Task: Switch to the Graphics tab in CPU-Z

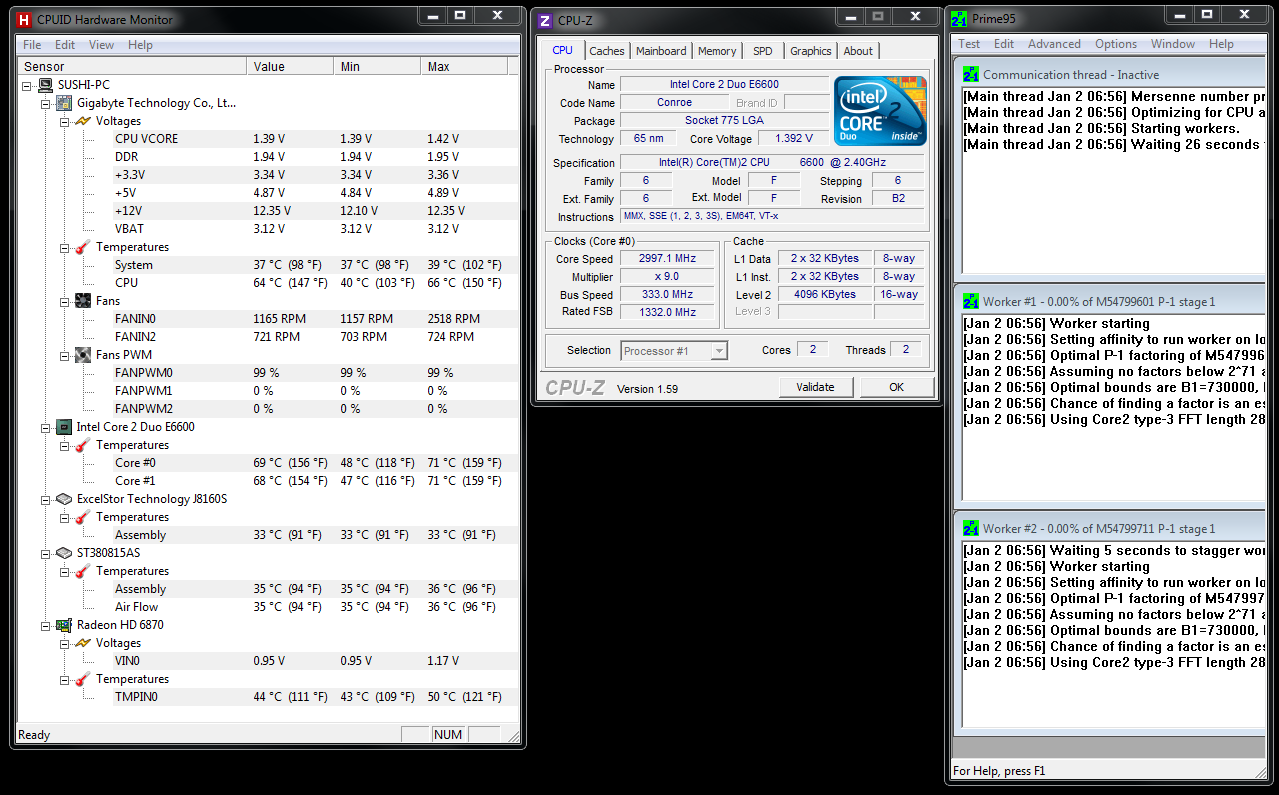Action: coord(810,51)
